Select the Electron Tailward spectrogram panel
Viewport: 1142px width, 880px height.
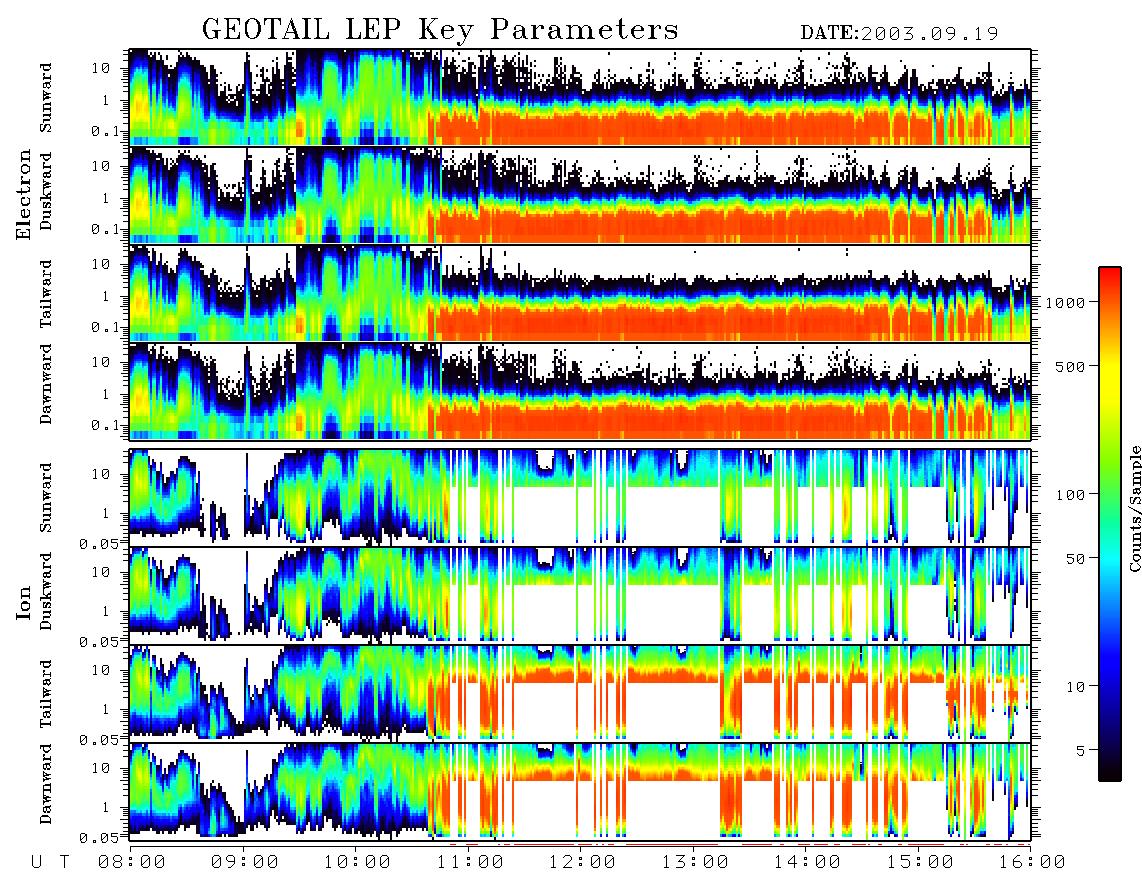(x=580, y=293)
